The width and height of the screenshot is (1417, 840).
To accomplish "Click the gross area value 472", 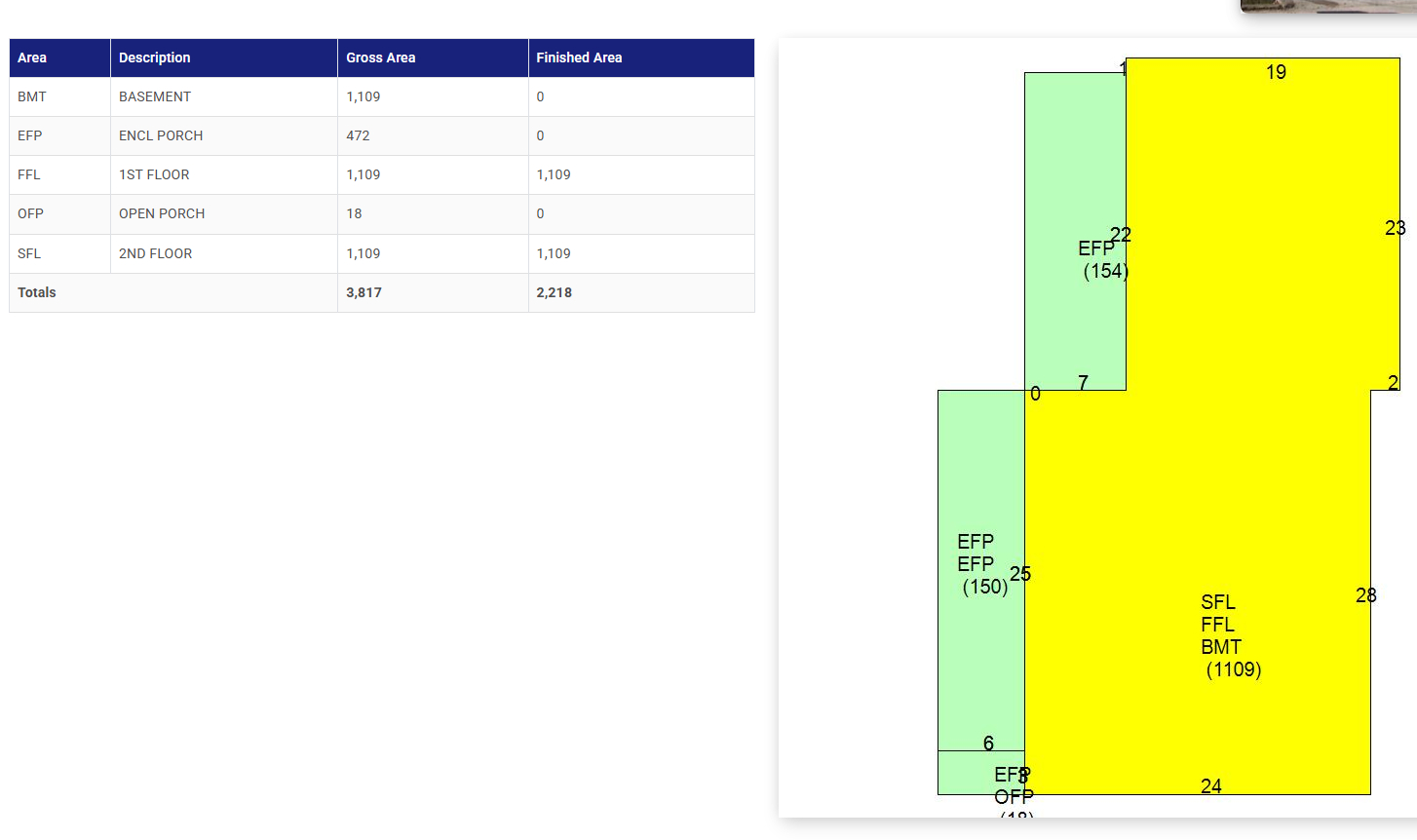I will coord(358,135).
